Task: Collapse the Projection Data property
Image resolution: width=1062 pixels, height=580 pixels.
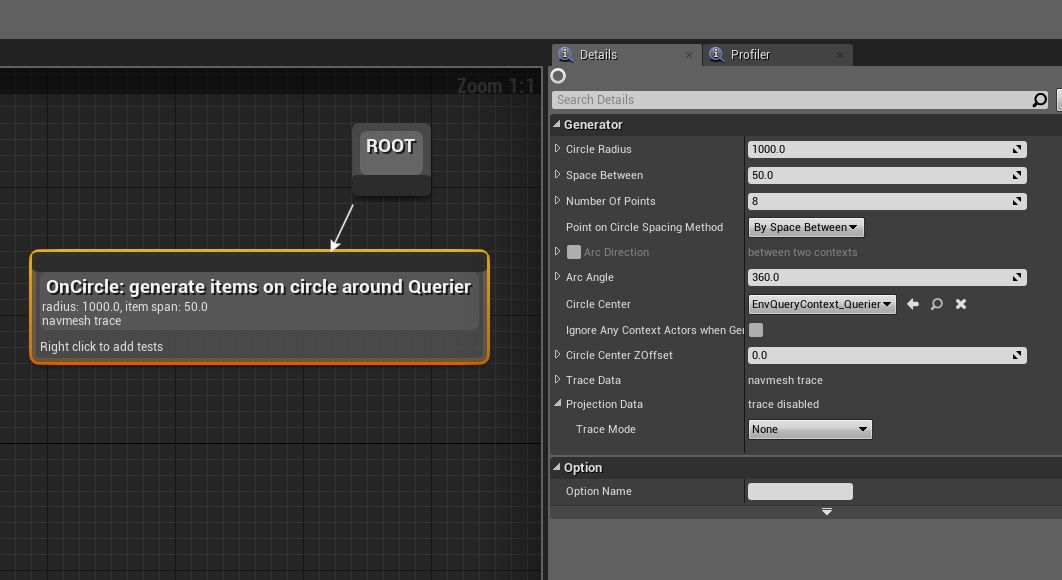Action: coord(557,403)
